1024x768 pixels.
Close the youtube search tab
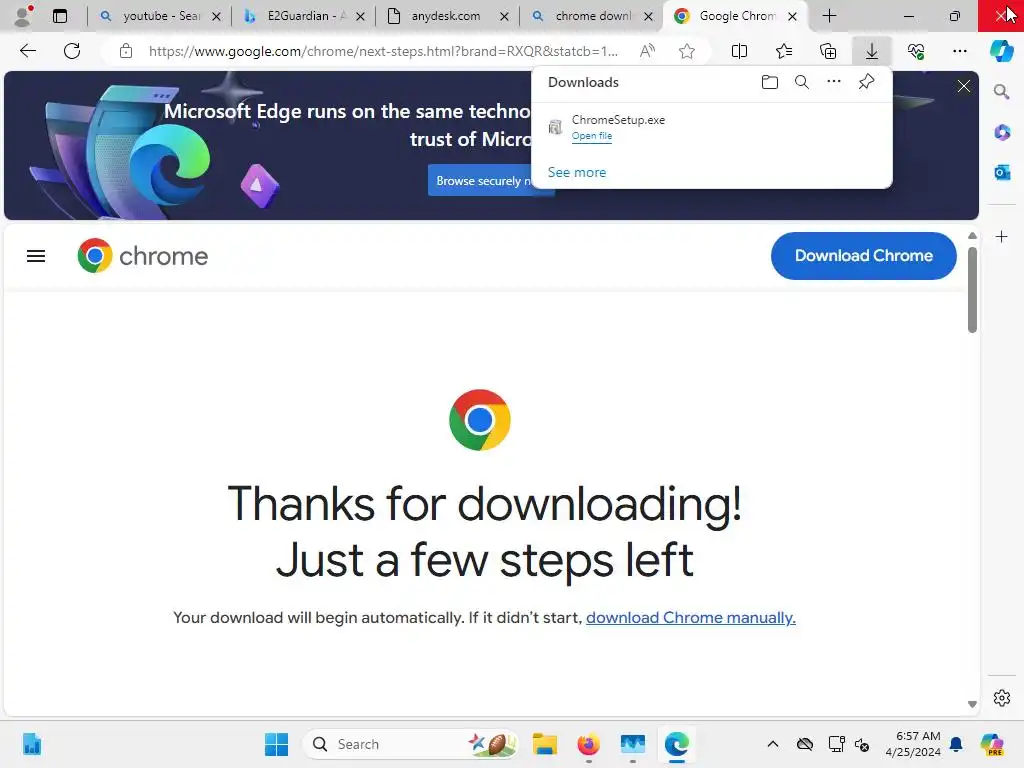216,16
